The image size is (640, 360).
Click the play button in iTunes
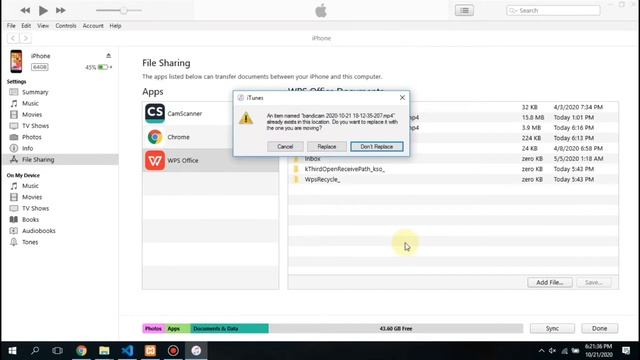click(43, 10)
